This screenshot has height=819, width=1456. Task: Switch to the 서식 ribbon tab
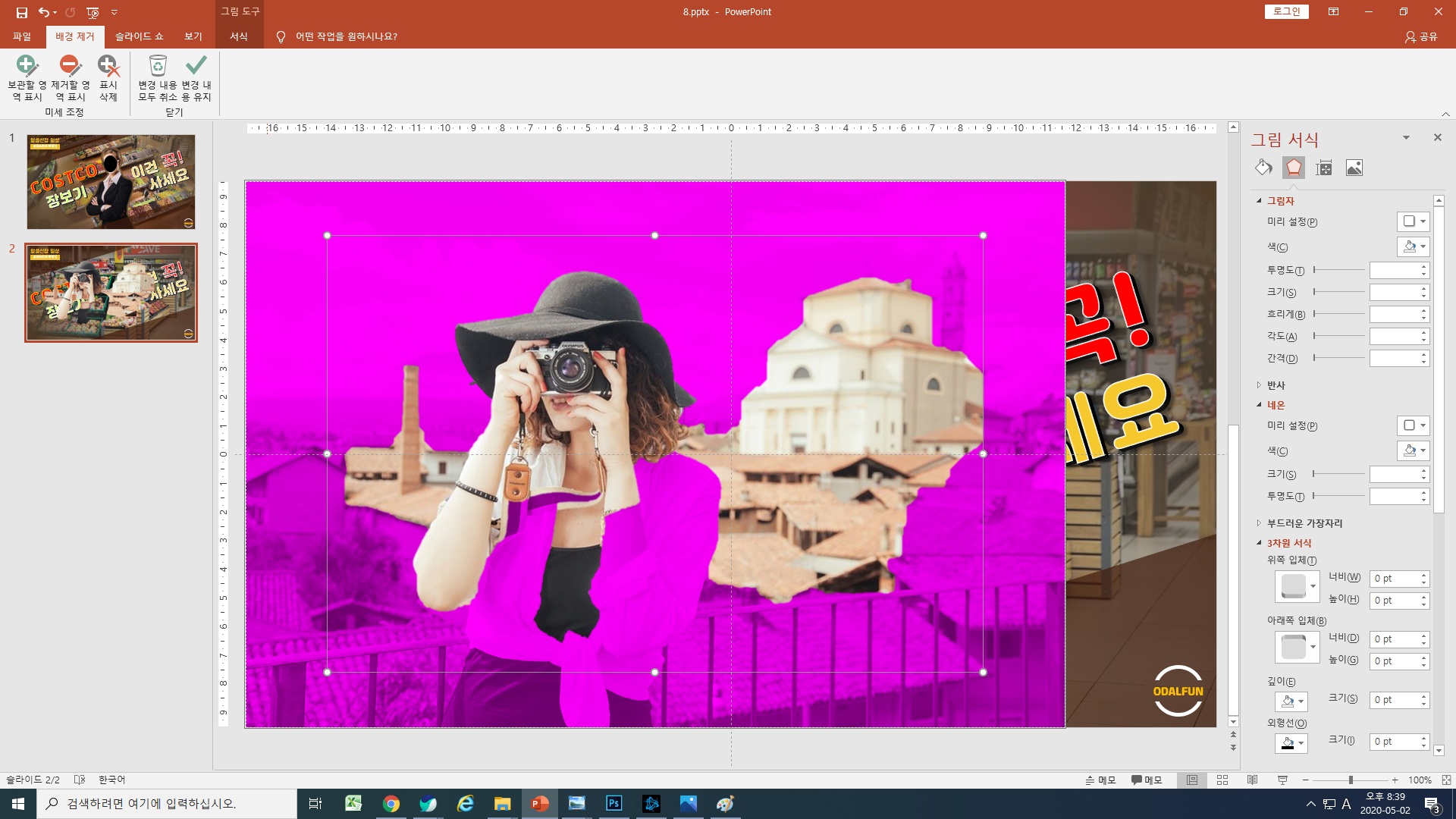pyautogui.click(x=239, y=36)
